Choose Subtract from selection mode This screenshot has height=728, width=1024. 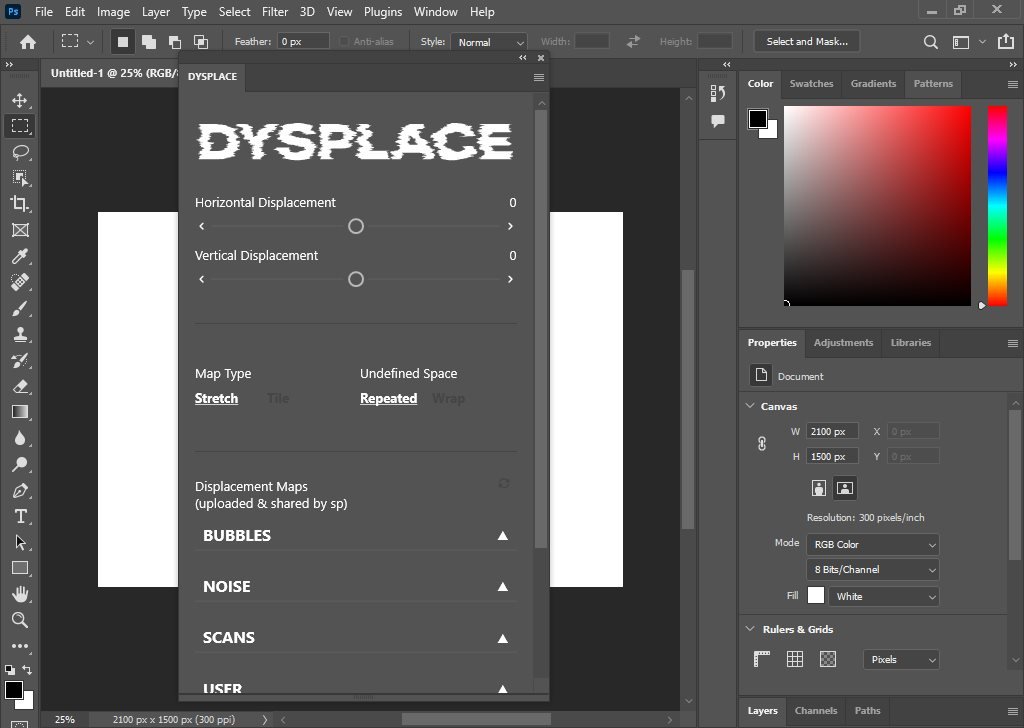pos(174,42)
